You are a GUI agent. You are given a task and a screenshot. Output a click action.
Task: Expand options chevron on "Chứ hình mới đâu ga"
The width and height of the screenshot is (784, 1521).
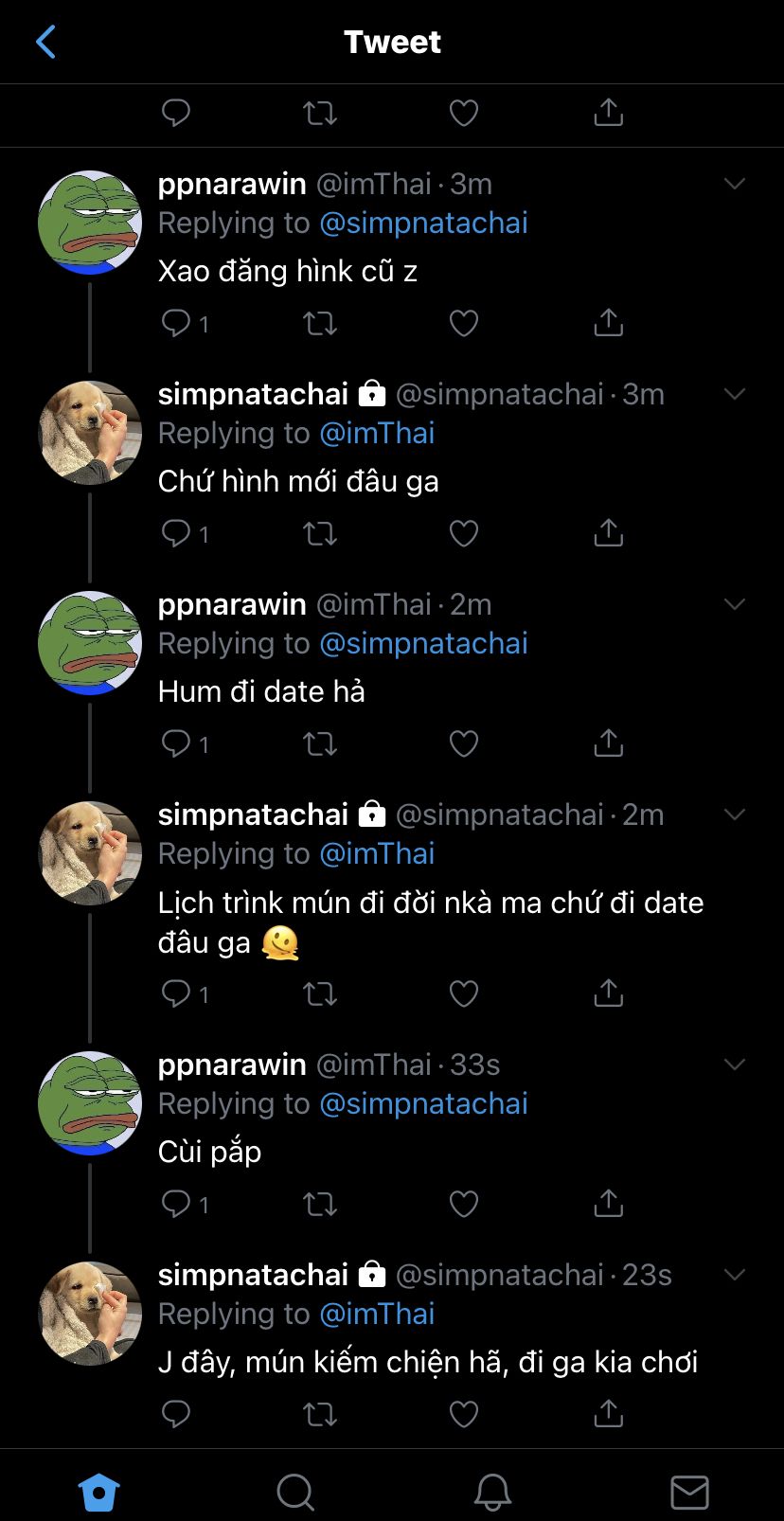coord(735,394)
